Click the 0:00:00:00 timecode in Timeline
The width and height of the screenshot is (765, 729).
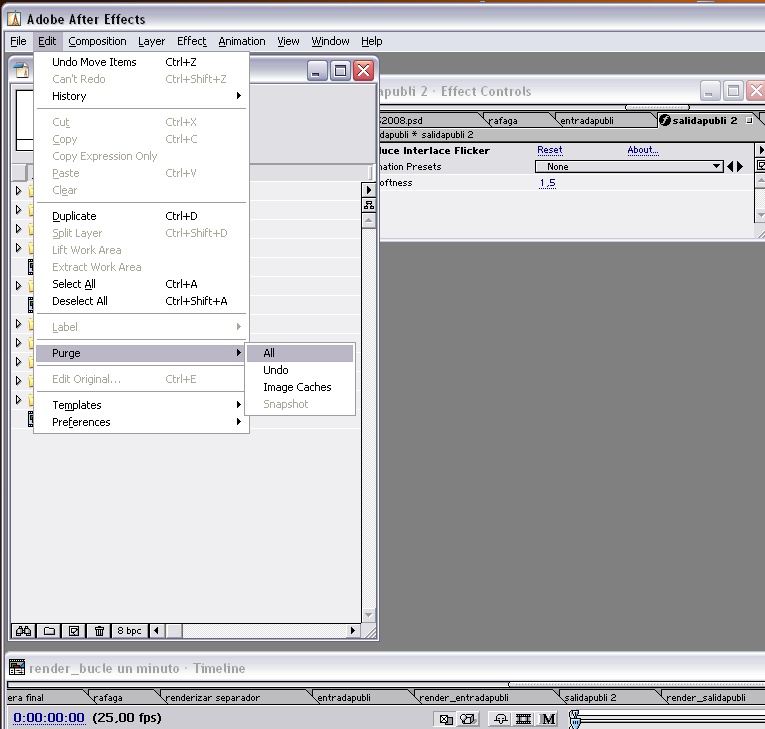[49, 718]
